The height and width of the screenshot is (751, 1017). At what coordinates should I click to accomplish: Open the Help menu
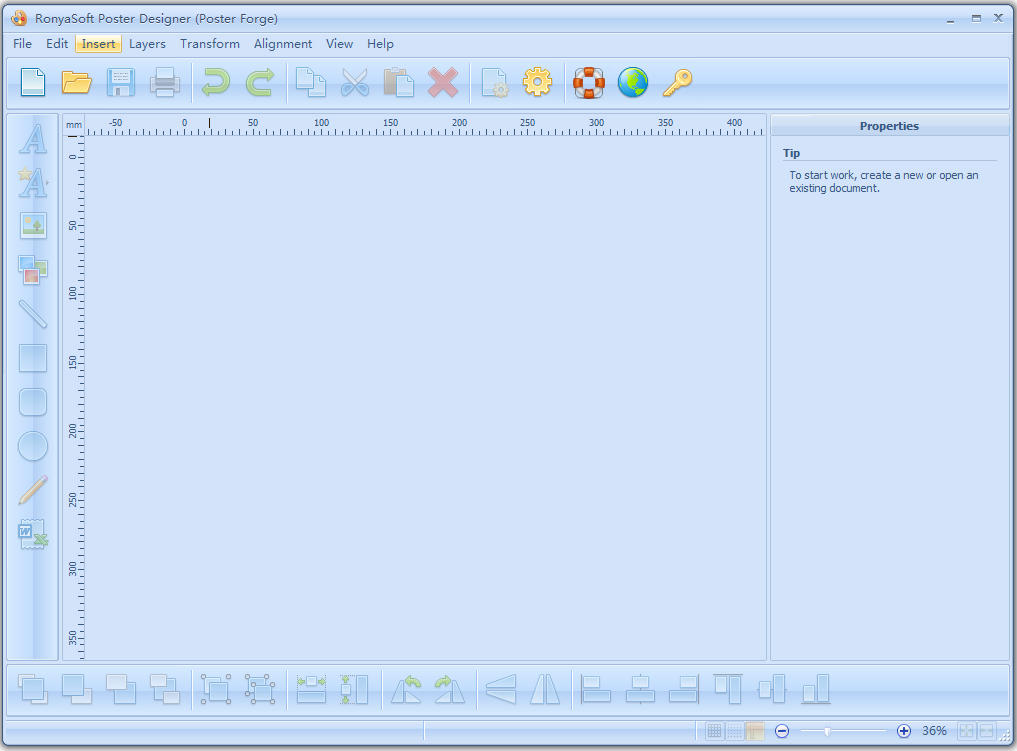[380, 43]
